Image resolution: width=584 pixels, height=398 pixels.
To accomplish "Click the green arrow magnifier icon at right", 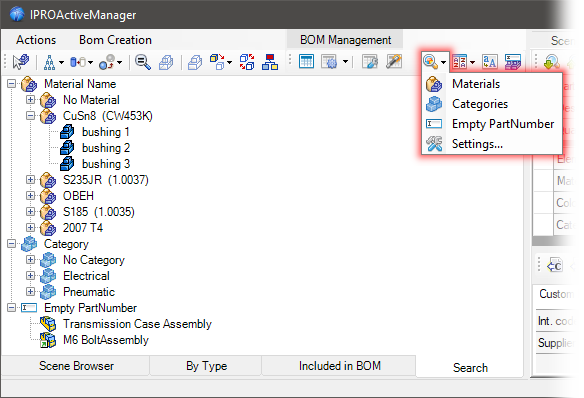I will click(x=552, y=62).
